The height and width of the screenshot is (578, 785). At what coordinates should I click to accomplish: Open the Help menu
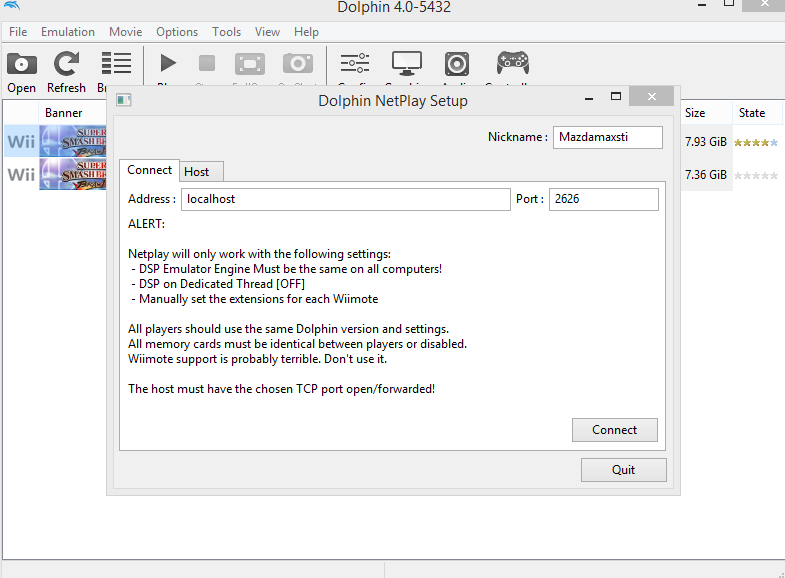[x=306, y=32]
